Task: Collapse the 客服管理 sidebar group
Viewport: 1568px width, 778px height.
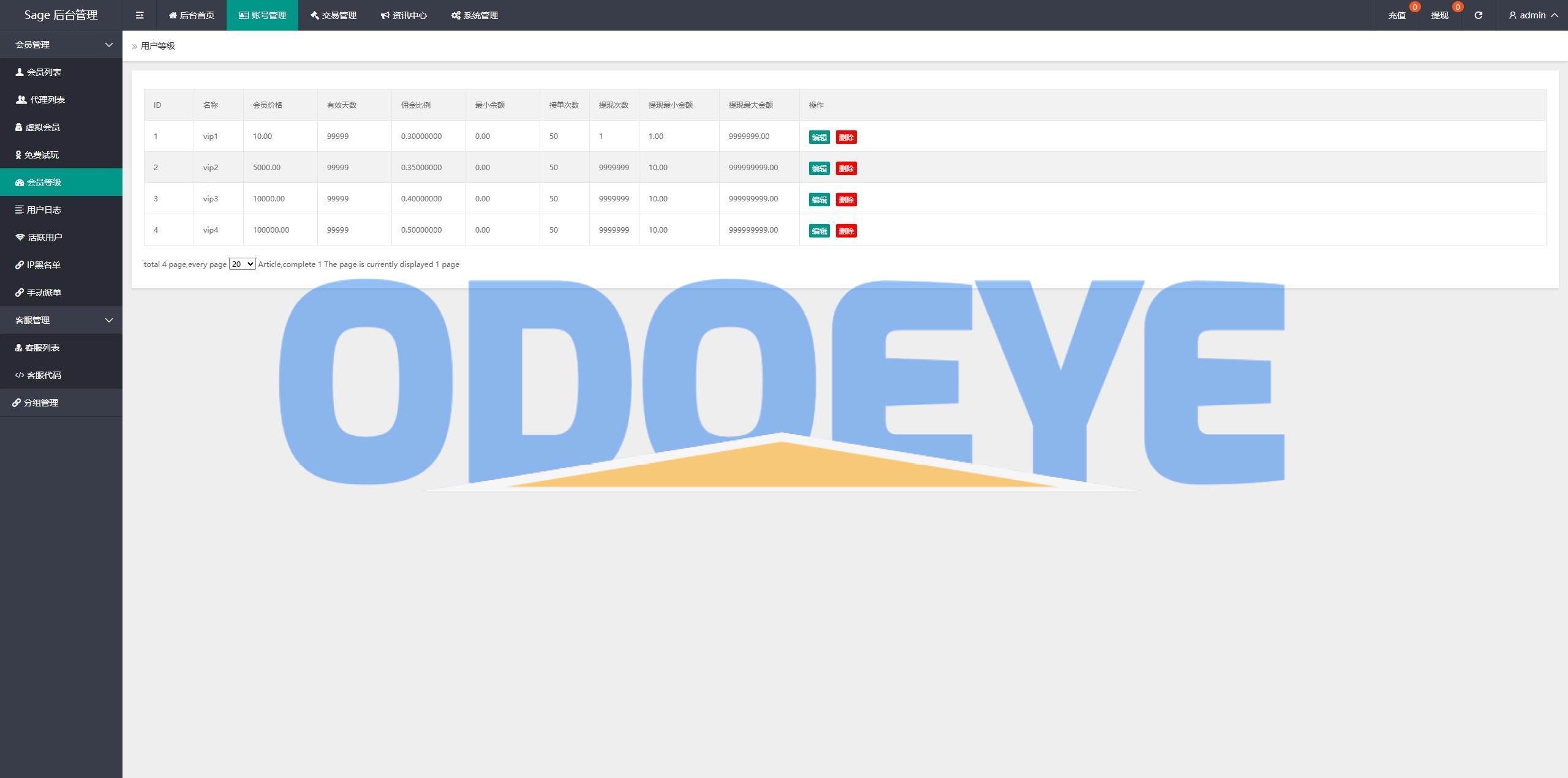Action: tap(61, 320)
